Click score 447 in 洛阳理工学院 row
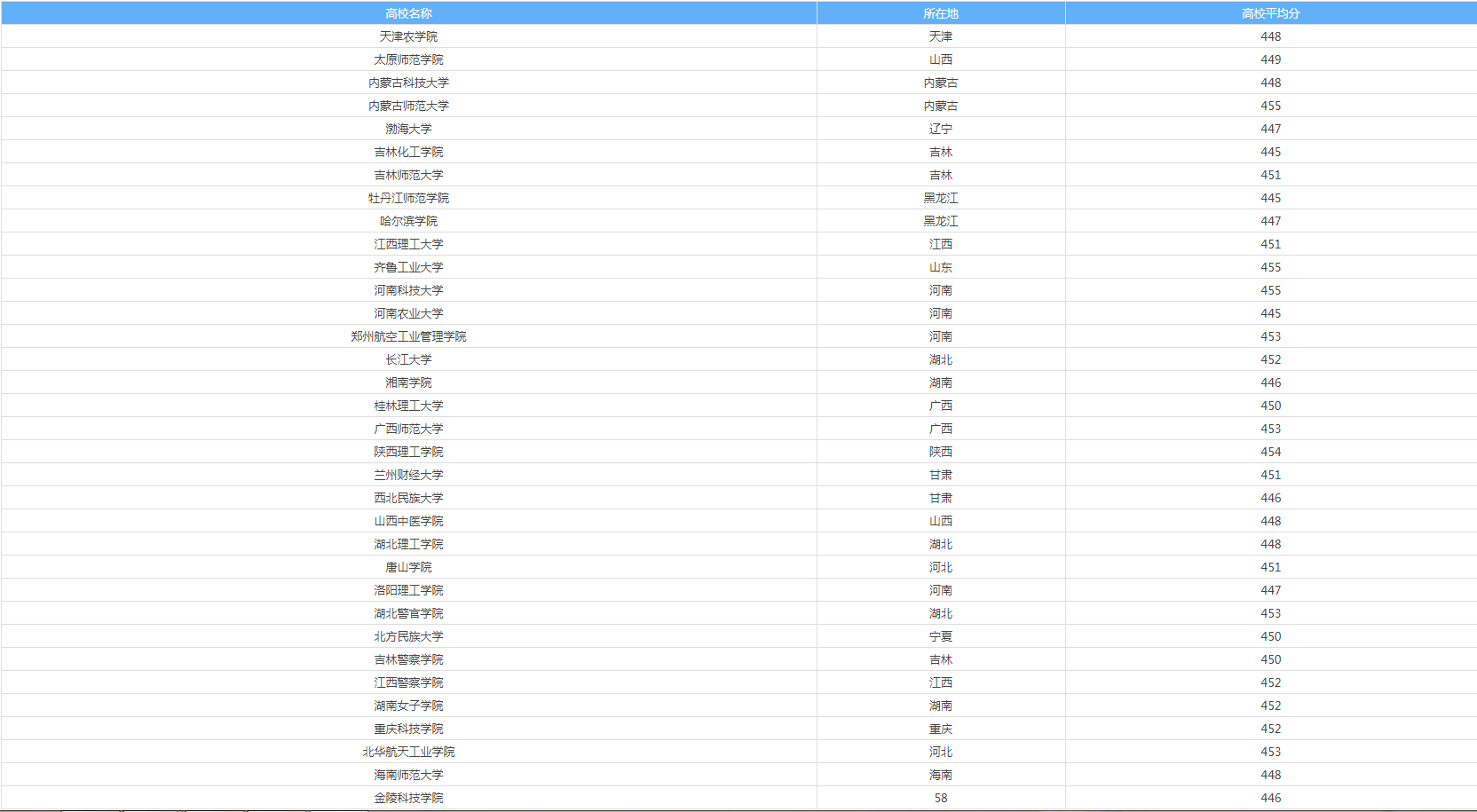The height and width of the screenshot is (812, 1477). point(1271,590)
